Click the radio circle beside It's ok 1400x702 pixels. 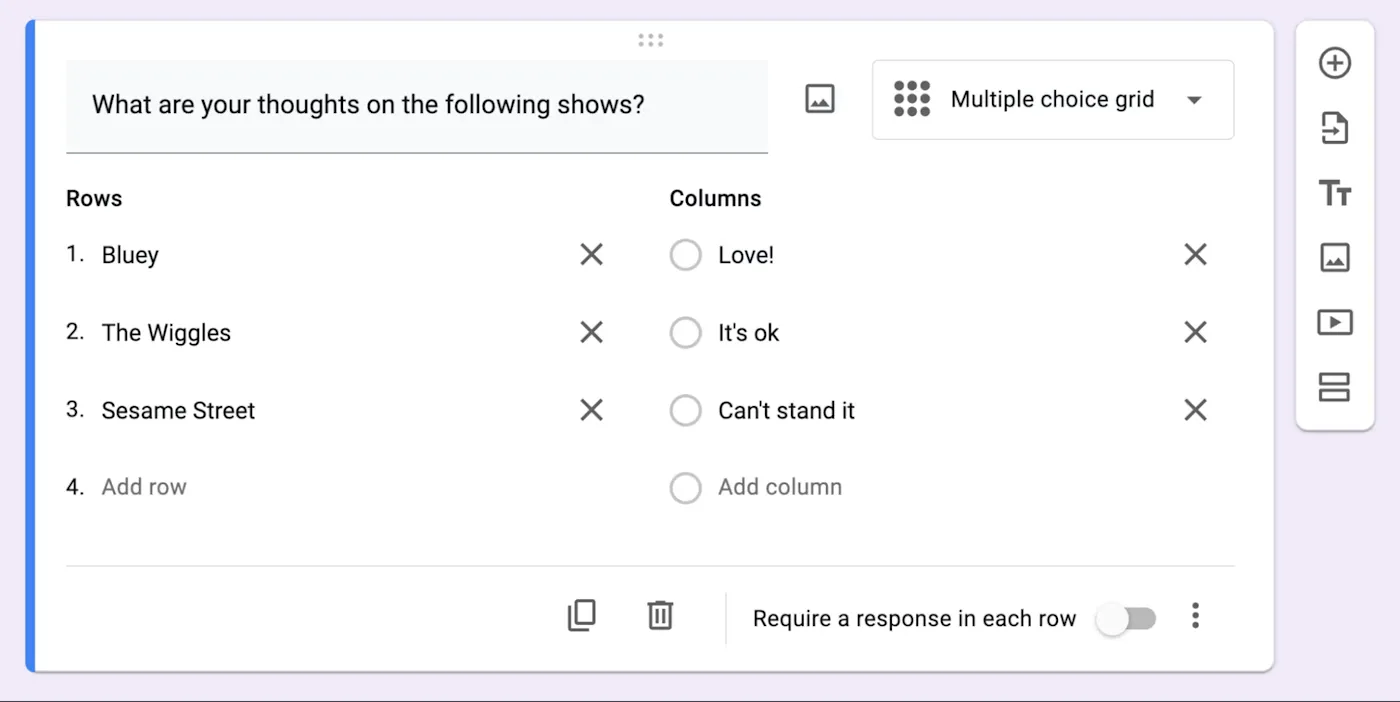pyautogui.click(x=686, y=332)
